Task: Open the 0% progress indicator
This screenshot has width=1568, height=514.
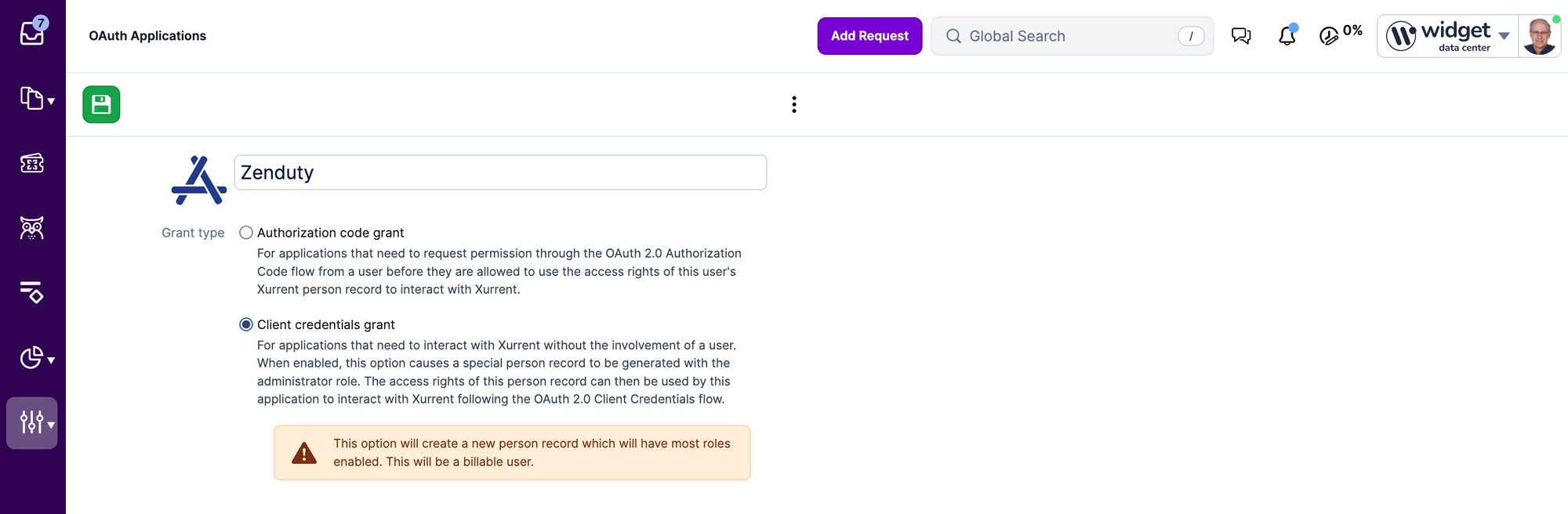Action: tap(1341, 34)
